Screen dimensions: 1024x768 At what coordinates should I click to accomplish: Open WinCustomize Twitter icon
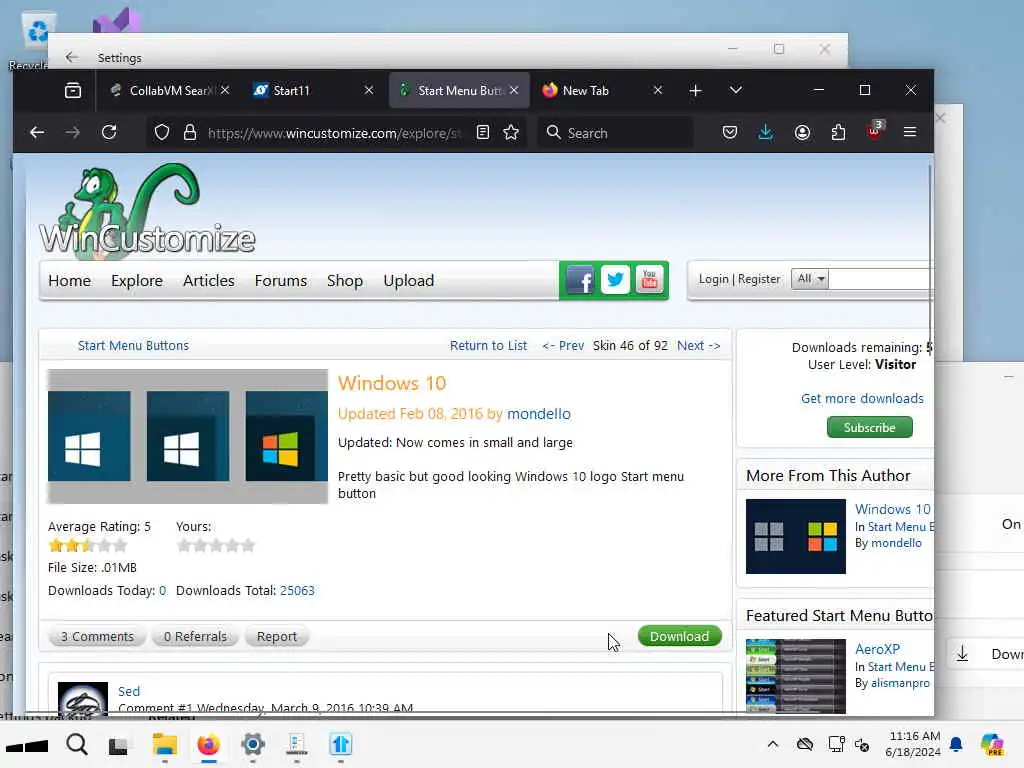pyautogui.click(x=615, y=280)
